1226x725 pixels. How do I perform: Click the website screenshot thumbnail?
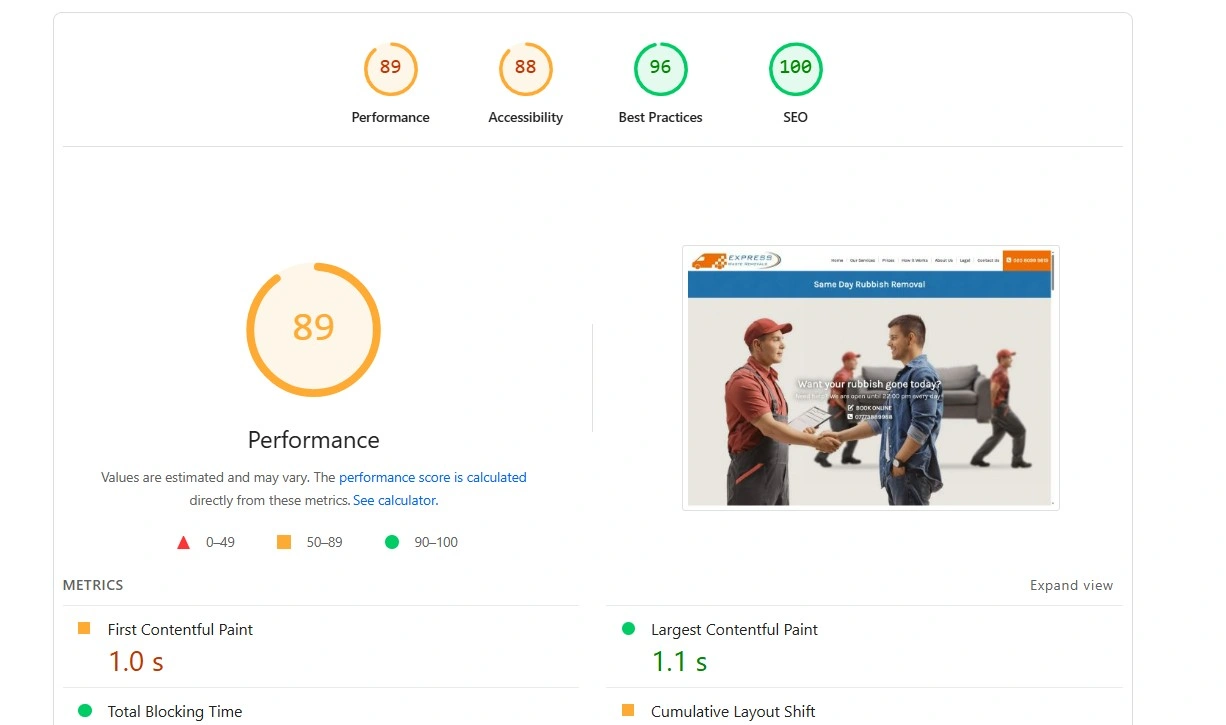870,377
